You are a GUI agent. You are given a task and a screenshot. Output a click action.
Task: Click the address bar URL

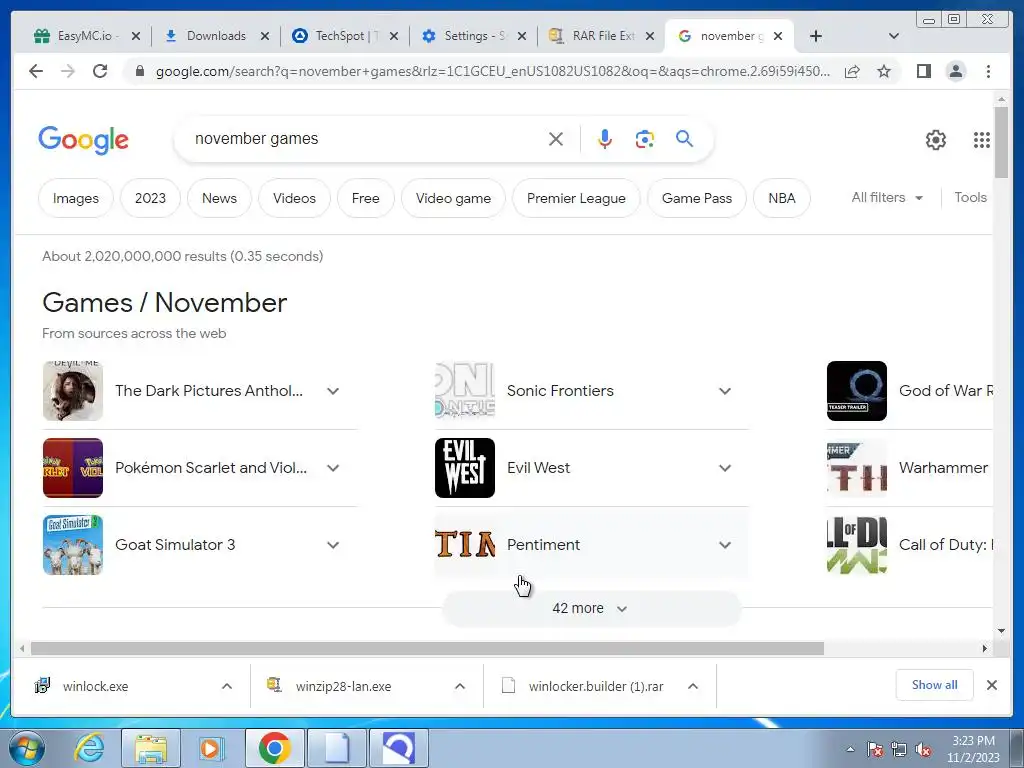point(492,71)
